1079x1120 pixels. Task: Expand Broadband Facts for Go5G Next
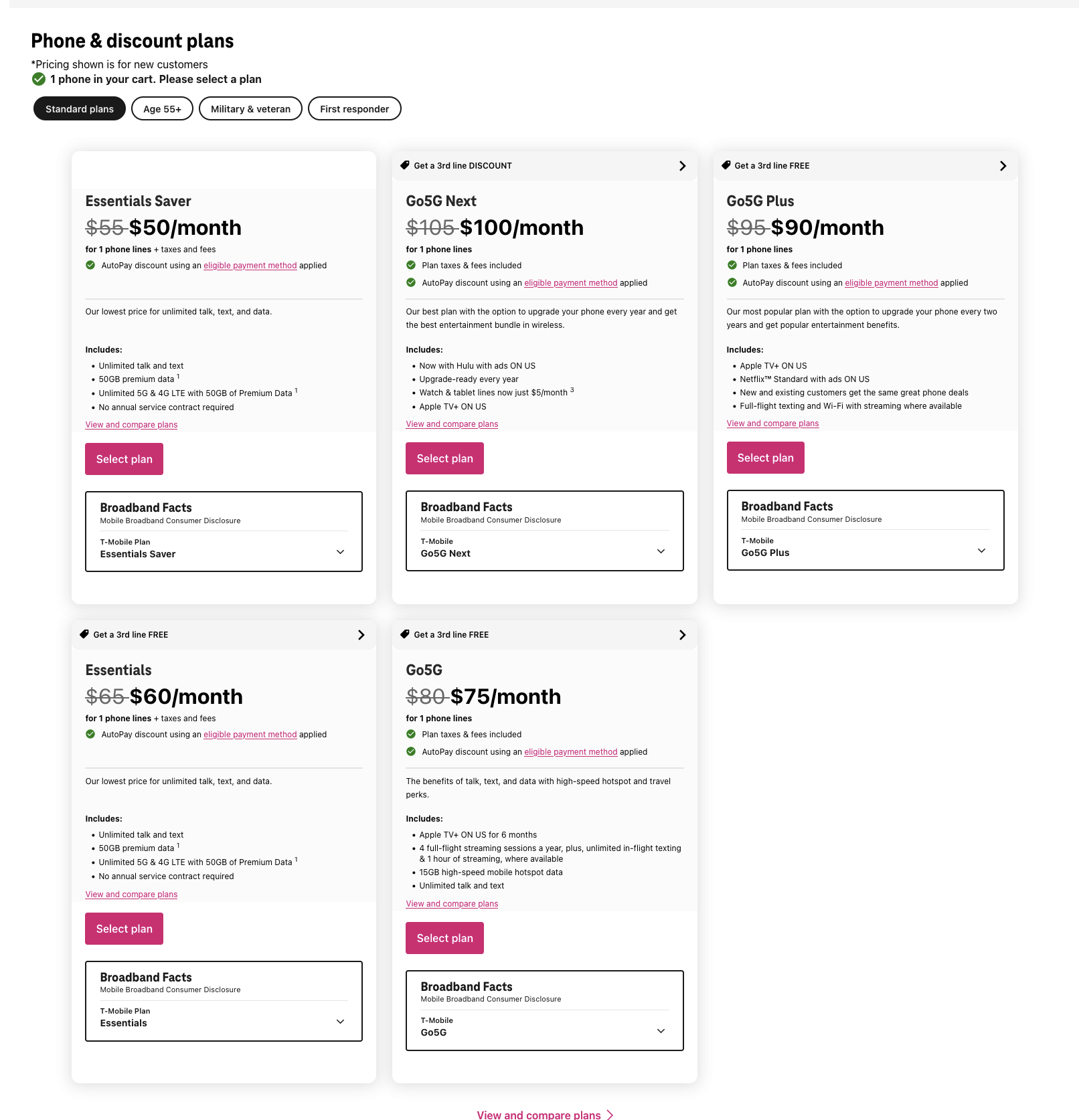click(x=660, y=551)
